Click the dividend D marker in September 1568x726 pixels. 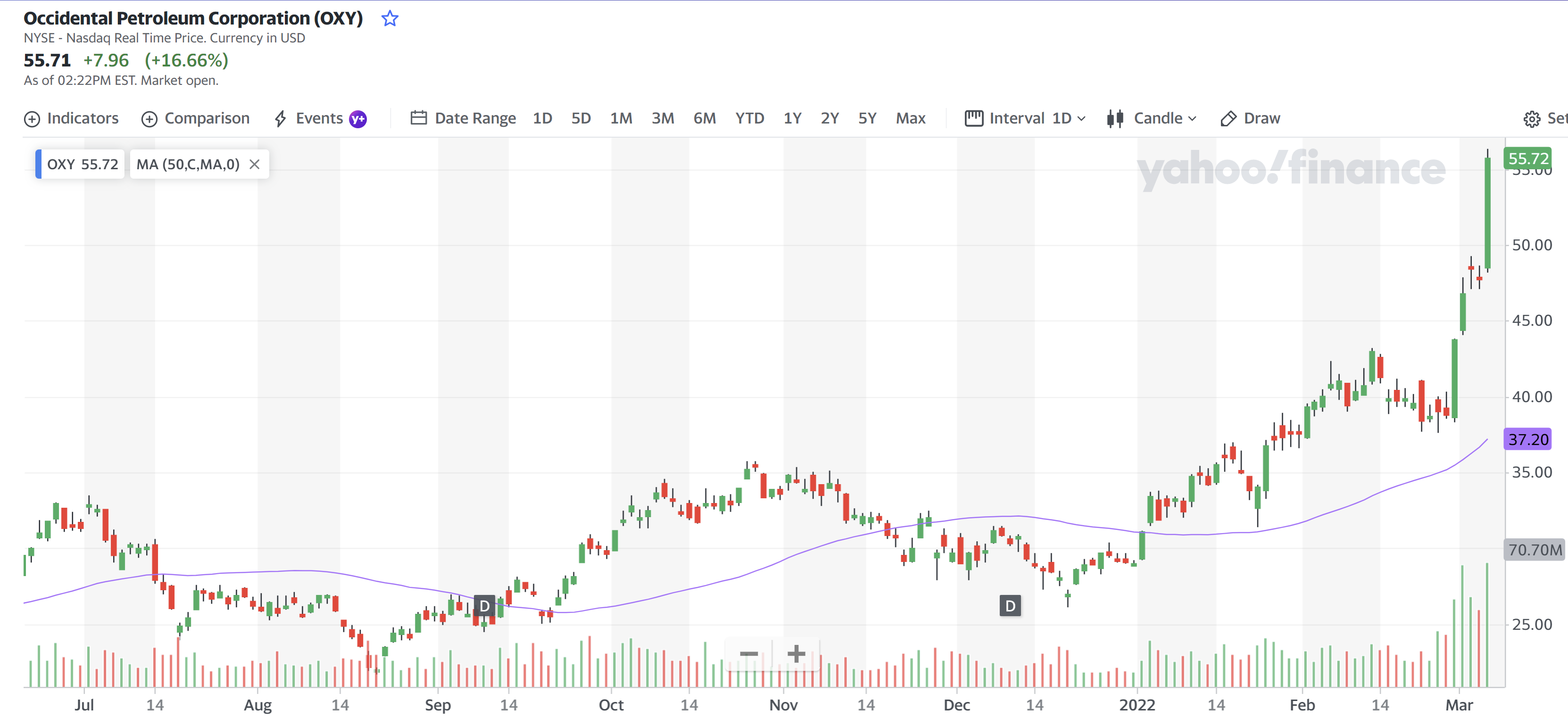click(484, 606)
